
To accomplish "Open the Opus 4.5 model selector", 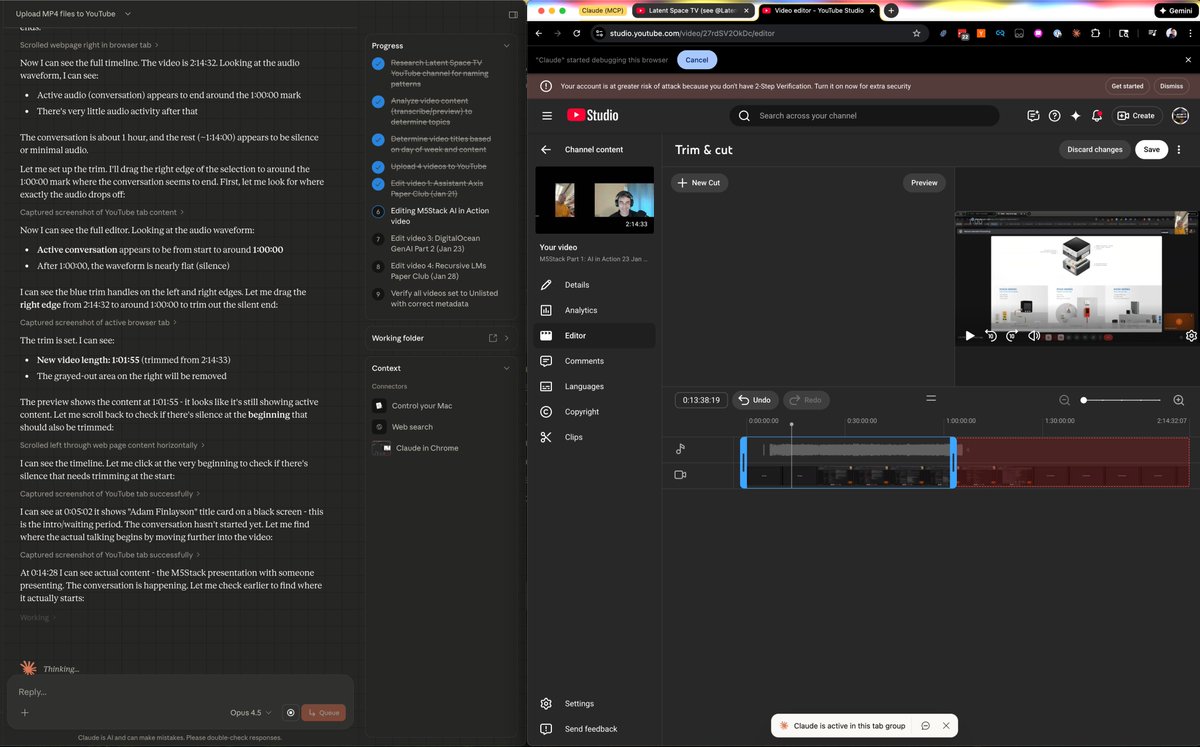I will point(250,713).
